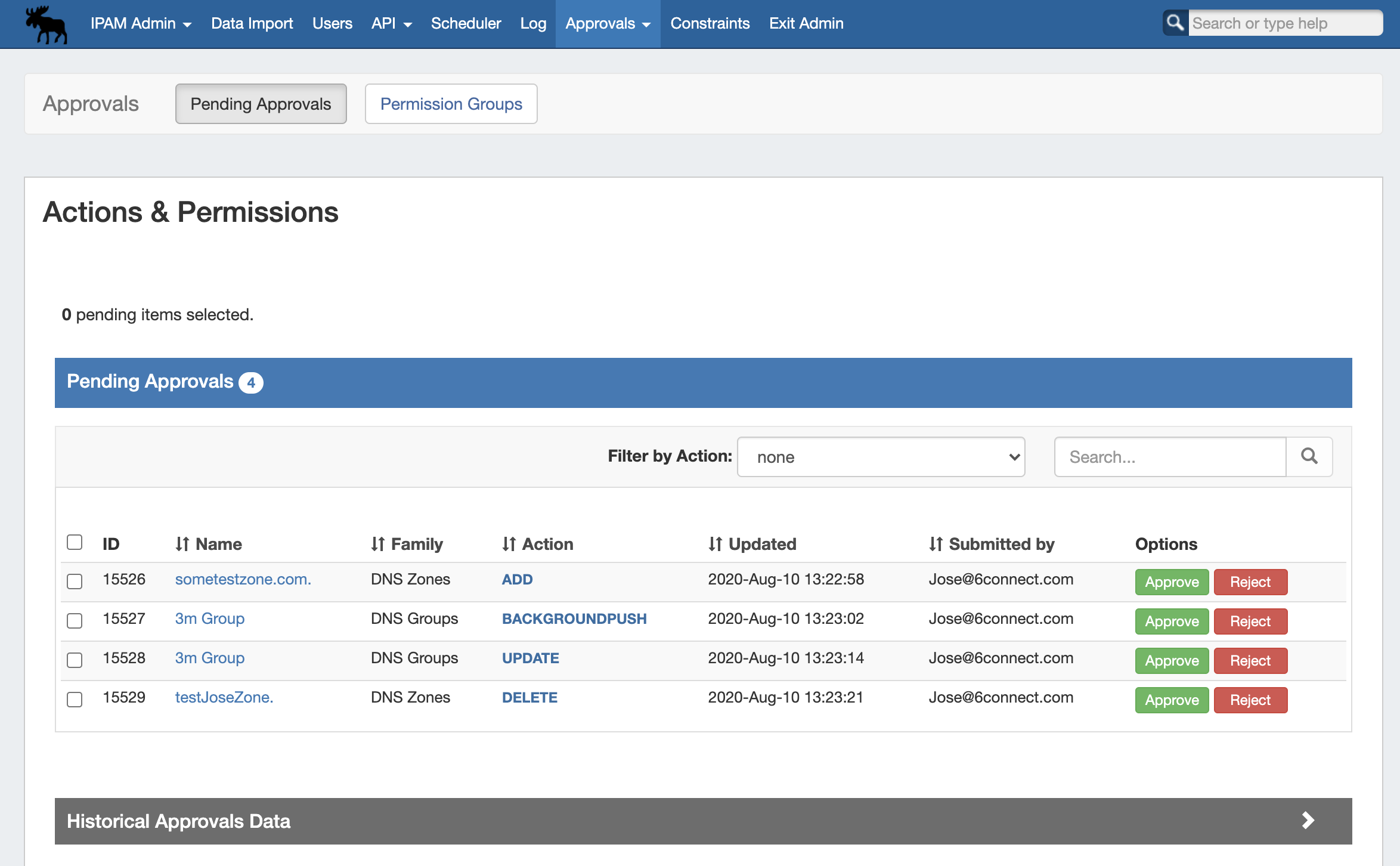Open the IPAM Admin dropdown menu
Viewport: 1400px width, 866px height.
click(141, 23)
